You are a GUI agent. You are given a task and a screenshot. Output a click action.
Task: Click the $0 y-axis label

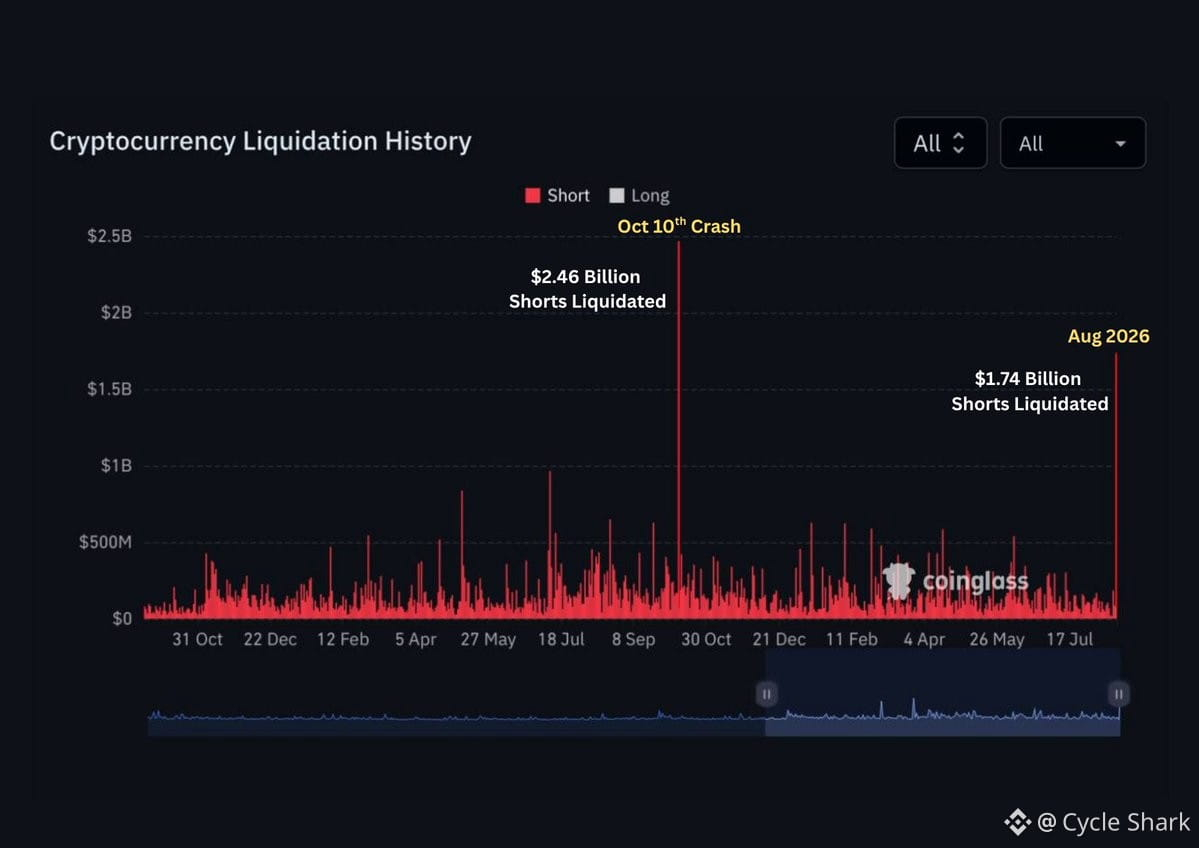click(x=122, y=619)
